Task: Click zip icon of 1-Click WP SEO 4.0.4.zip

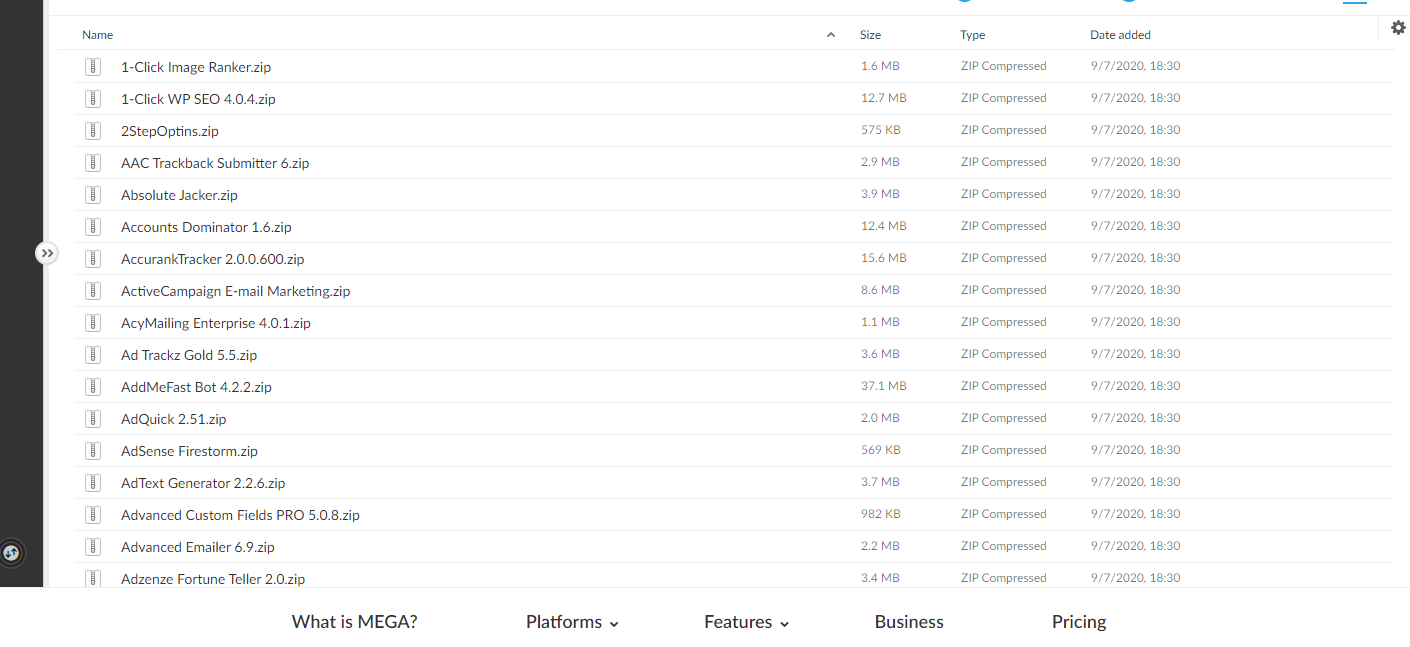Action: click(x=93, y=99)
